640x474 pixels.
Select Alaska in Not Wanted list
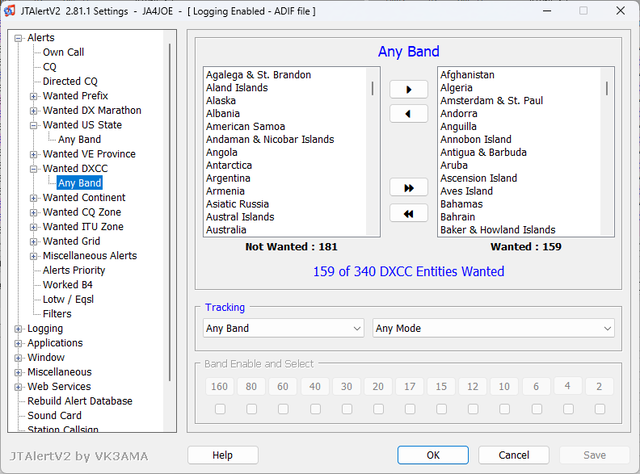(x=221, y=101)
